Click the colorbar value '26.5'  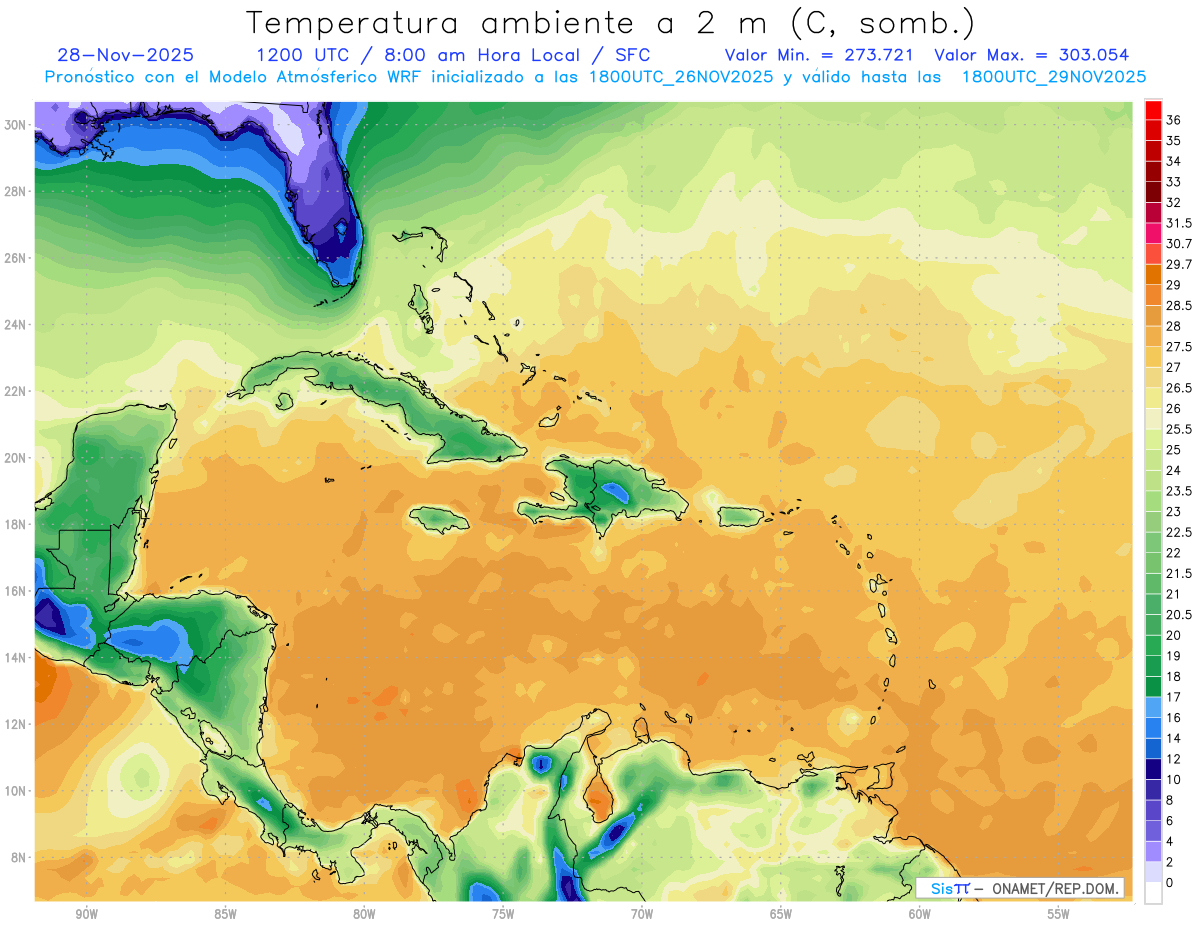click(x=1179, y=388)
